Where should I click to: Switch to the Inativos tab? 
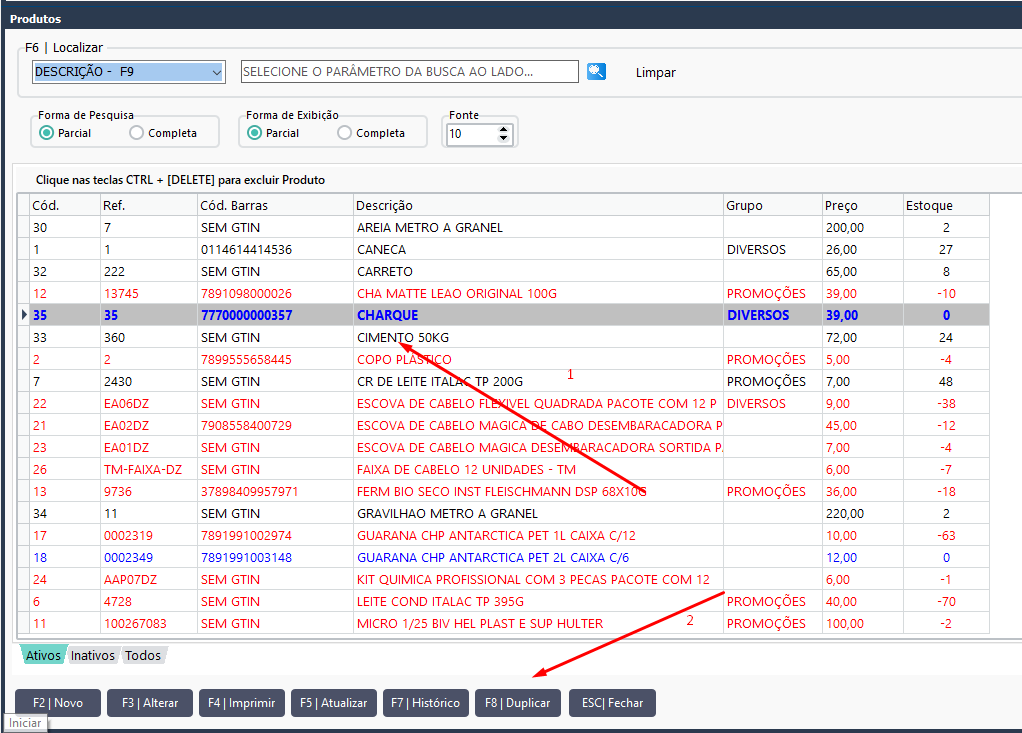93,655
